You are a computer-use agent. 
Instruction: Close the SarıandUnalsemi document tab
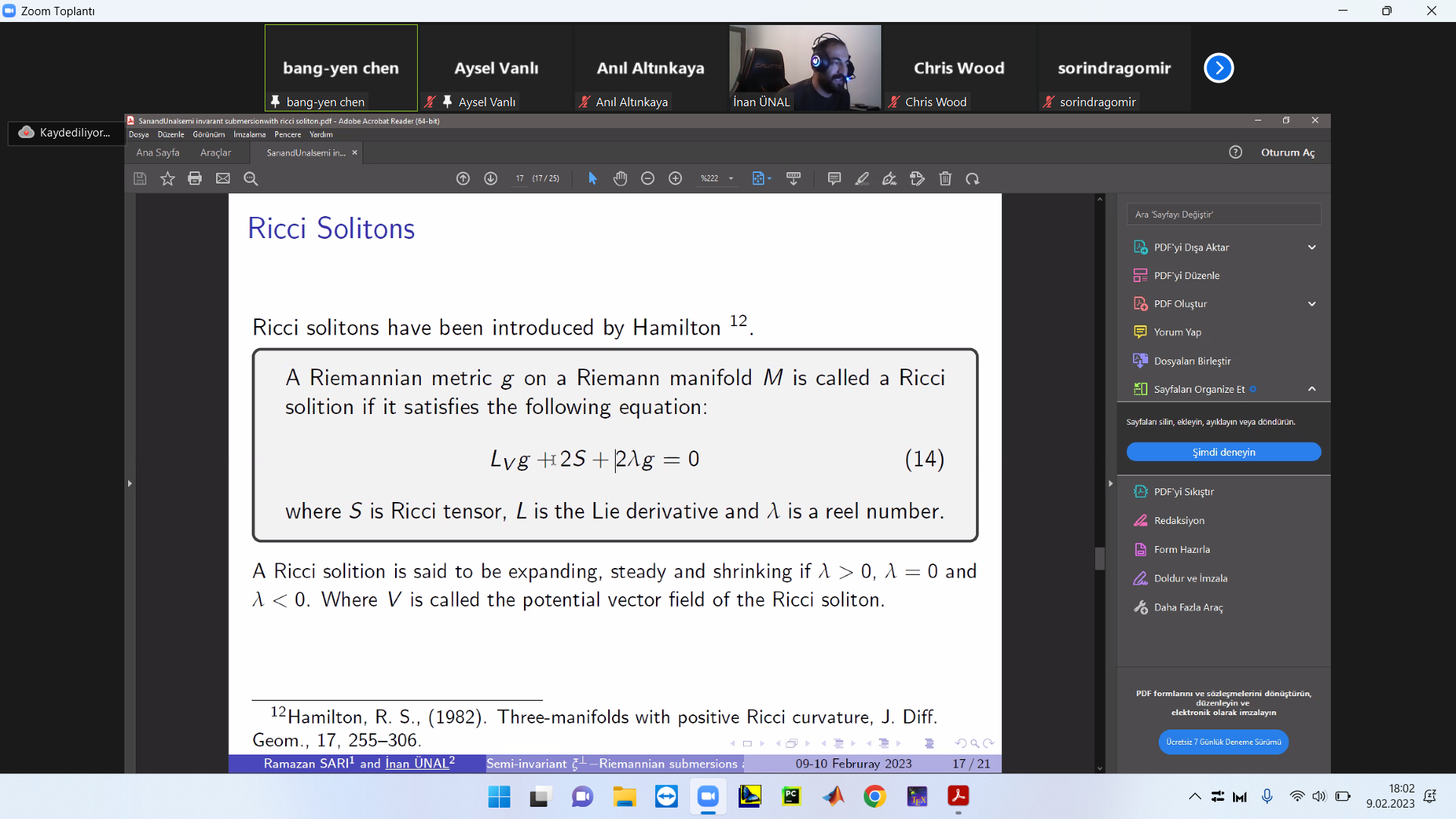tap(354, 152)
